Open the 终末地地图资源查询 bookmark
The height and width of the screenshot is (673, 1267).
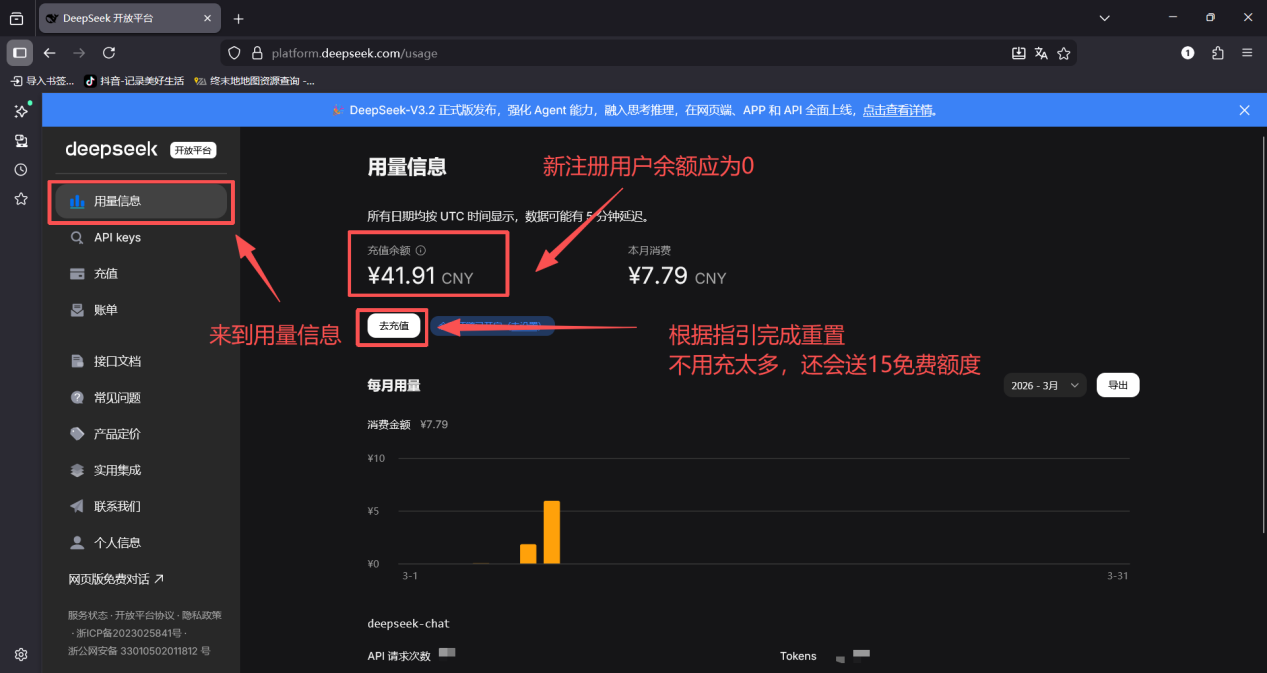coord(255,81)
